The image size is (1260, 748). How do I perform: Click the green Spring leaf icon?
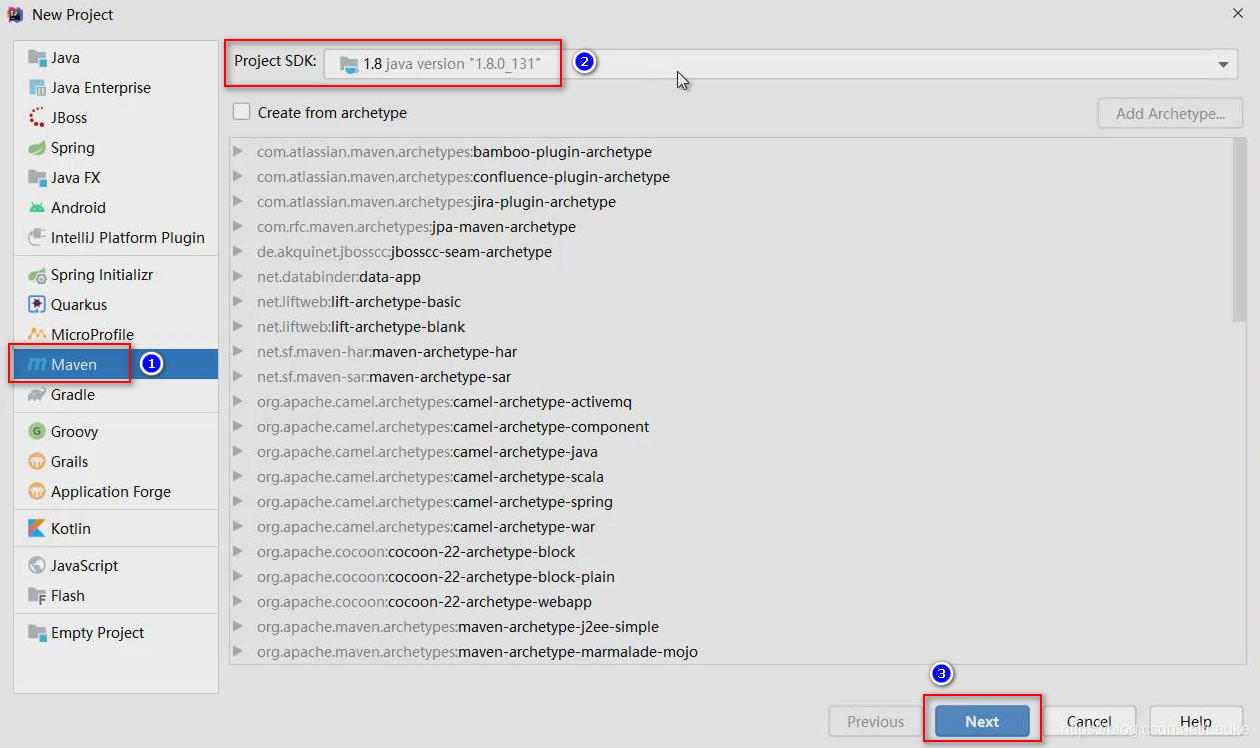tap(37, 148)
